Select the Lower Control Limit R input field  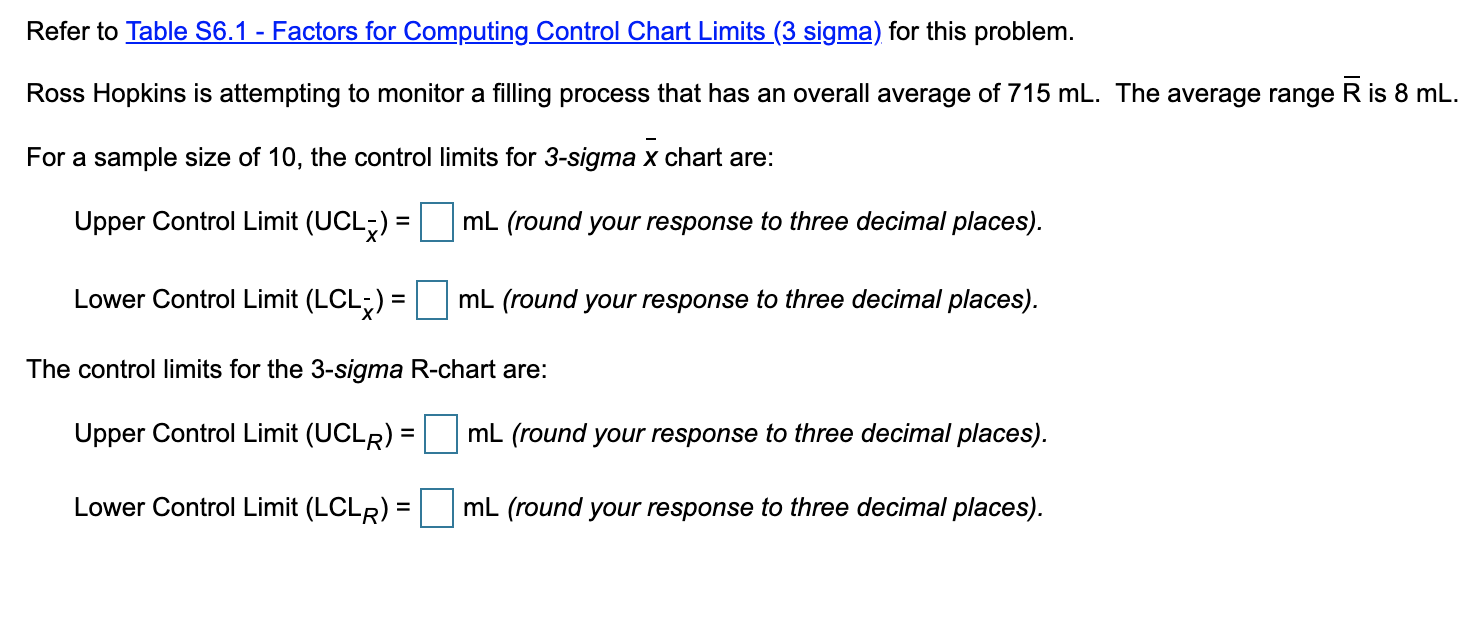pyautogui.click(x=437, y=508)
